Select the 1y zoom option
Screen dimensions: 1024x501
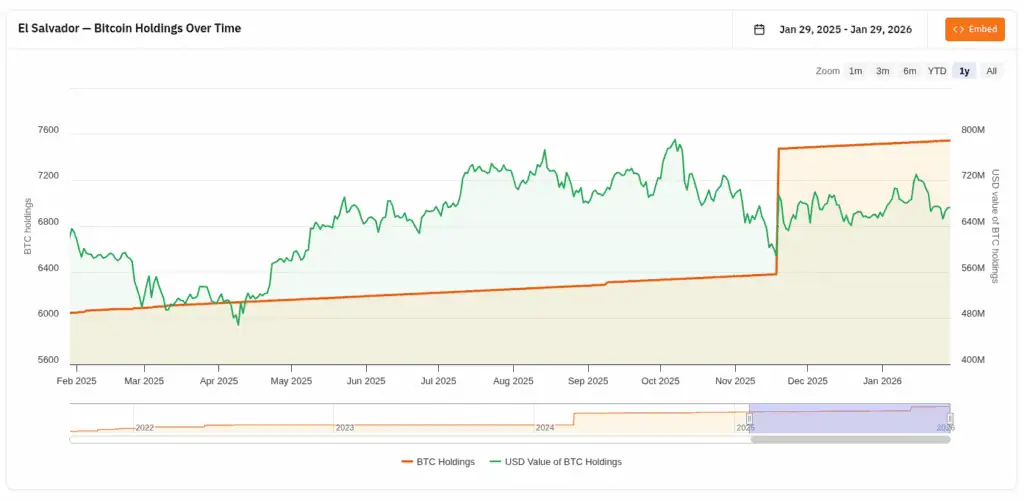(964, 71)
